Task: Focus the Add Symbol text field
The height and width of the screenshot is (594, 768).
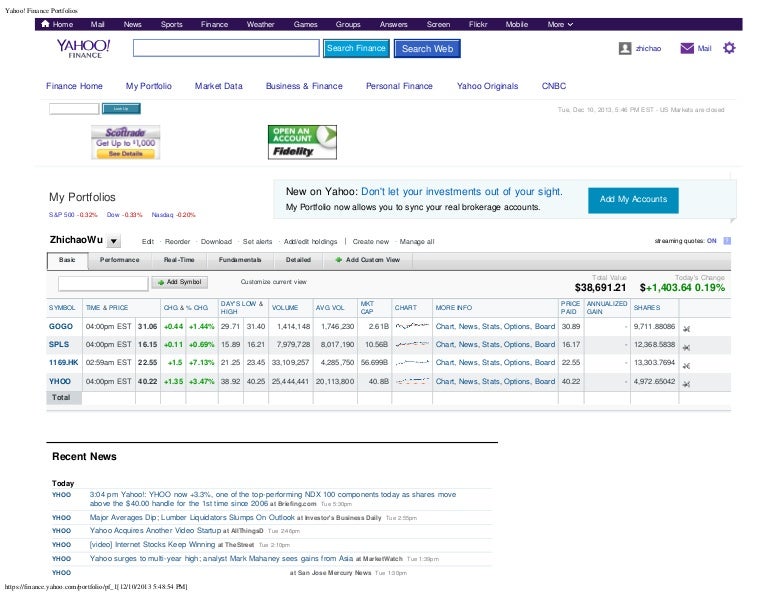Action: click(x=103, y=283)
